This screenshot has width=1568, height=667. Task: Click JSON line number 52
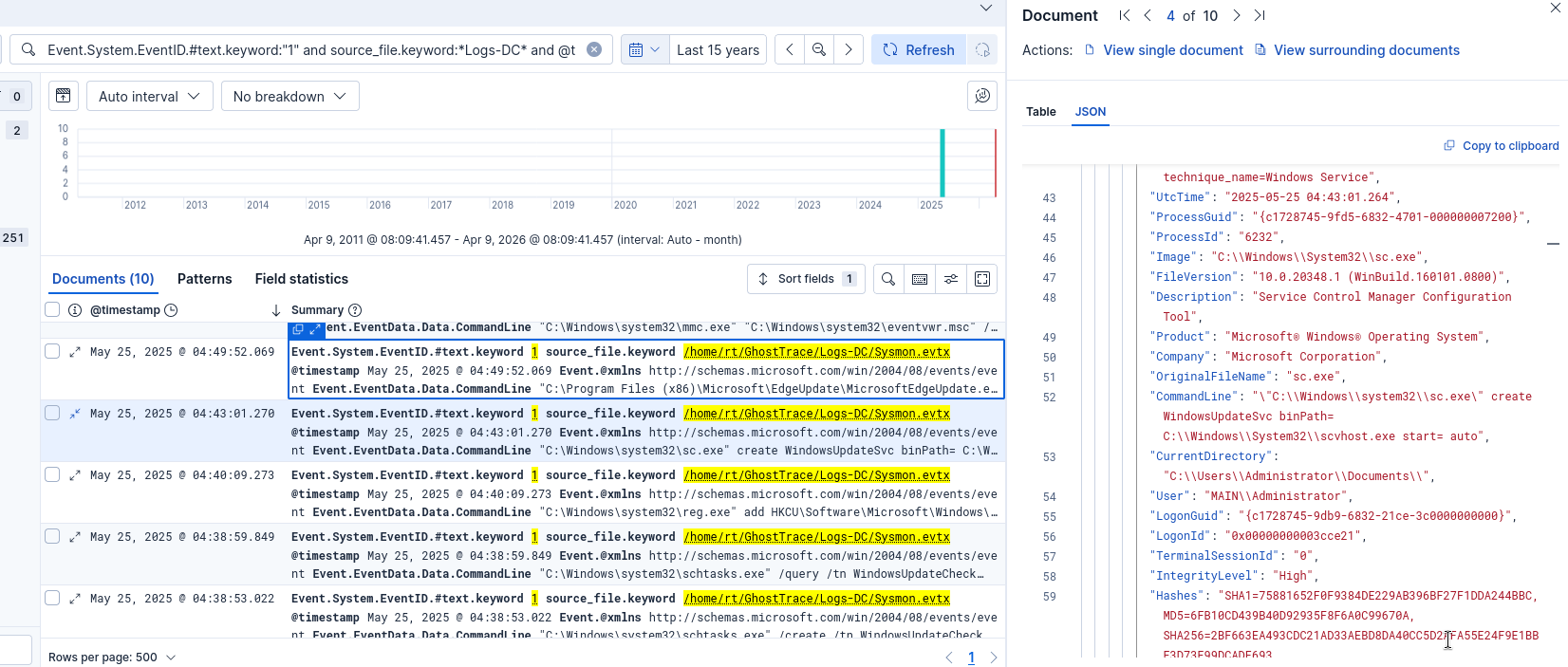tap(1049, 398)
